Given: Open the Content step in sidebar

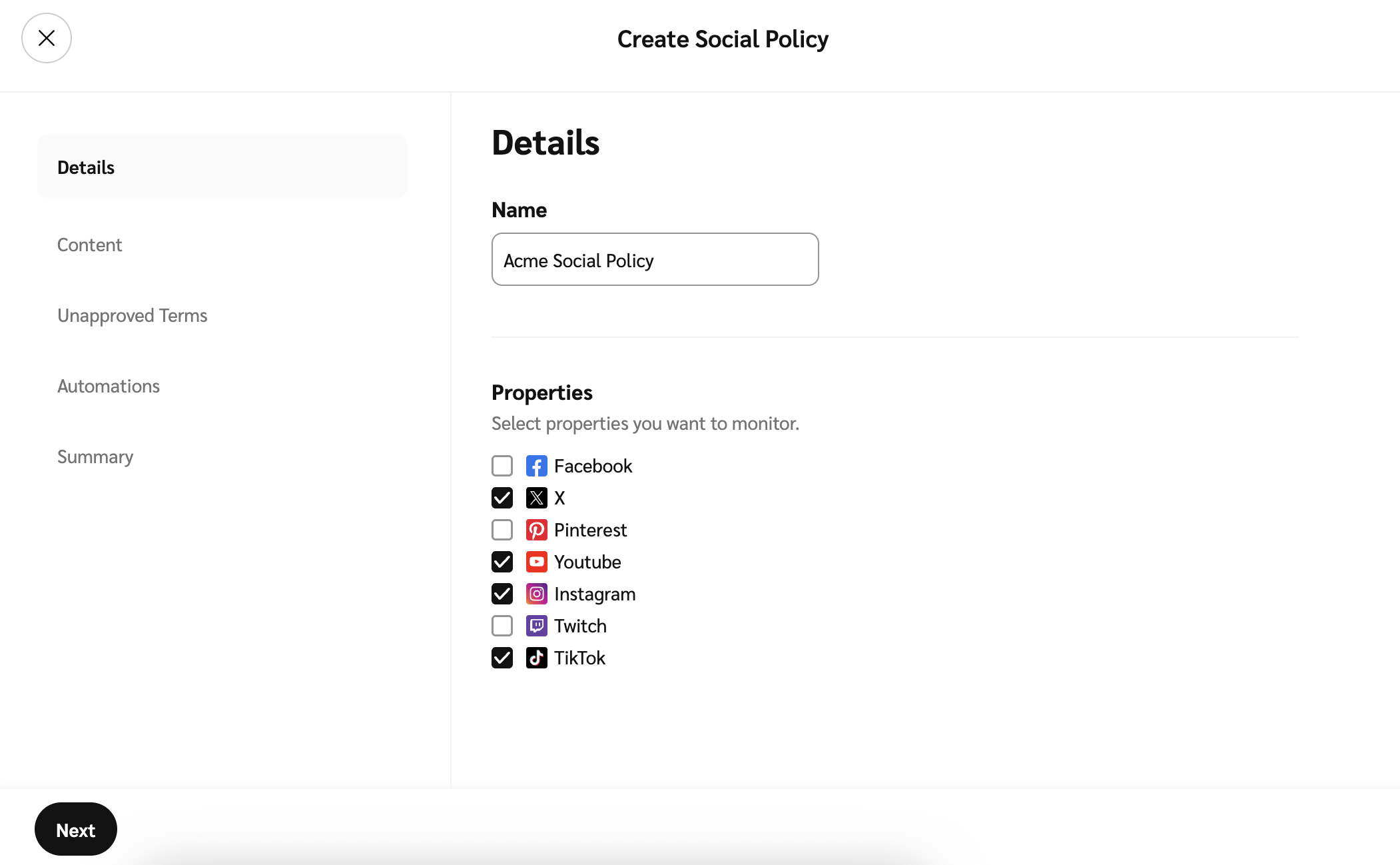Looking at the screenshot, I should pyautogui.click(x=90, y=245).
